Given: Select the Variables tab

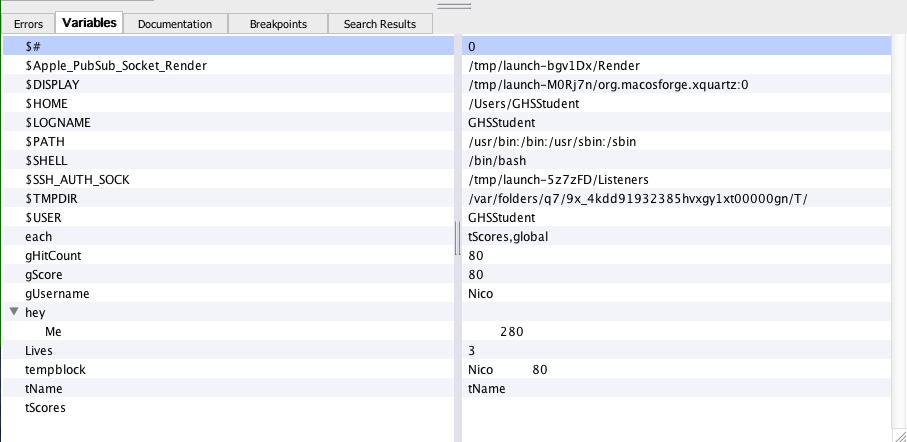Looking at the screenshot, I should (x=89, y=23).
